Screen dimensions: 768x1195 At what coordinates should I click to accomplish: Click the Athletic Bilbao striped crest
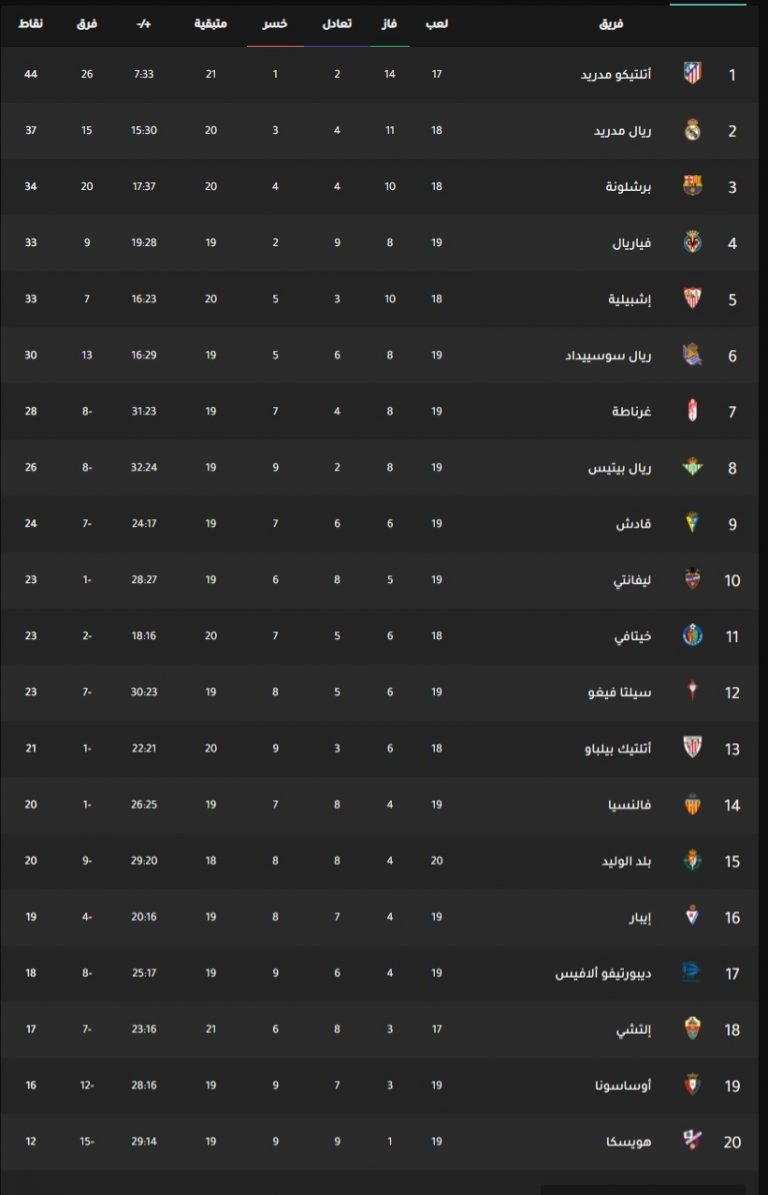coord(692,748)
